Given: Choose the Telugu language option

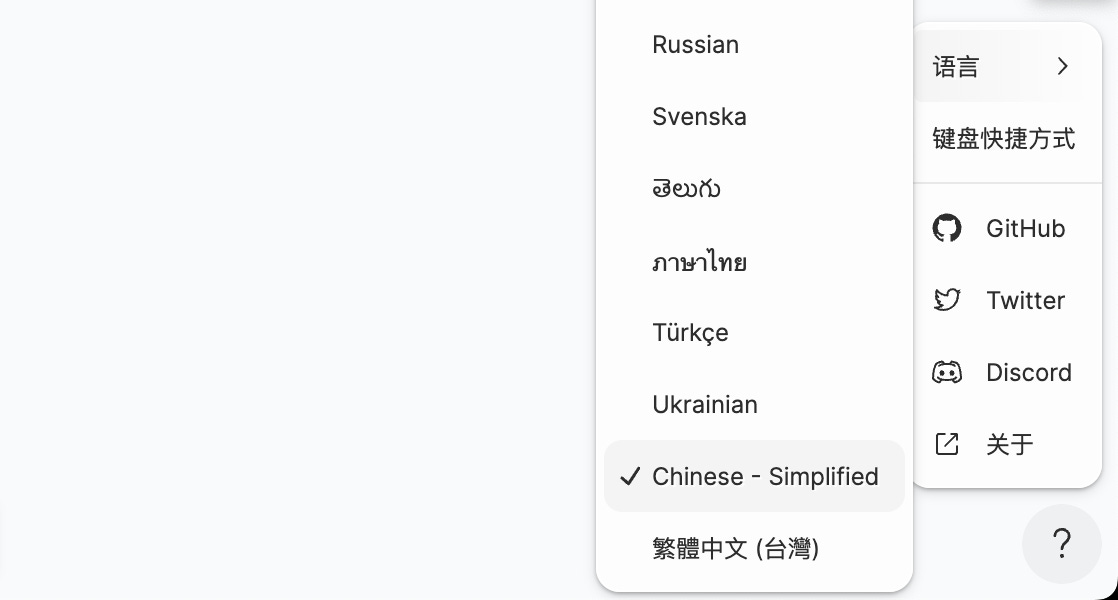Looking at the screenshot, I should [687, 189].
